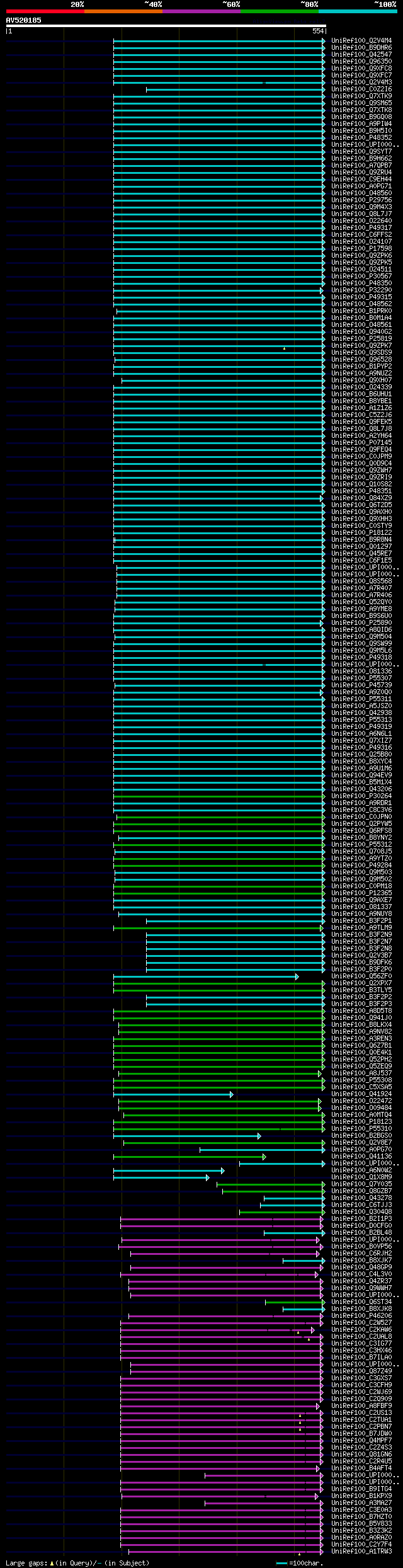
Task: Select hit label UniRef100_B1PRK0
Action: [361, 311]
